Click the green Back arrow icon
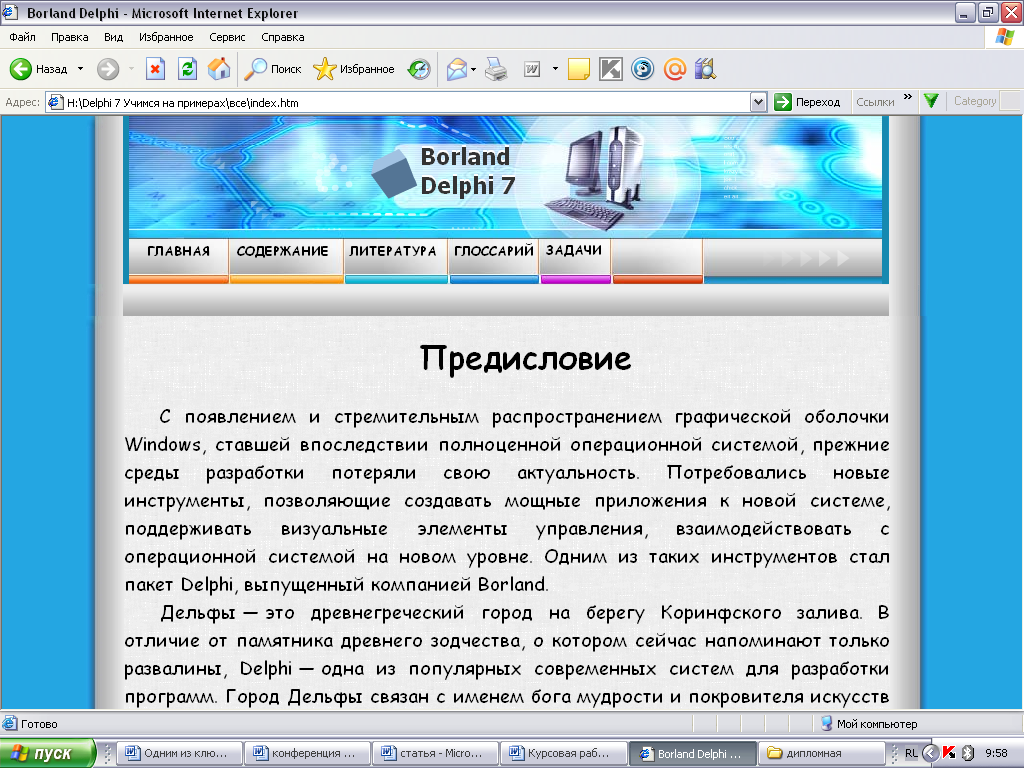 pyautogui.click(x=21, y=69)
